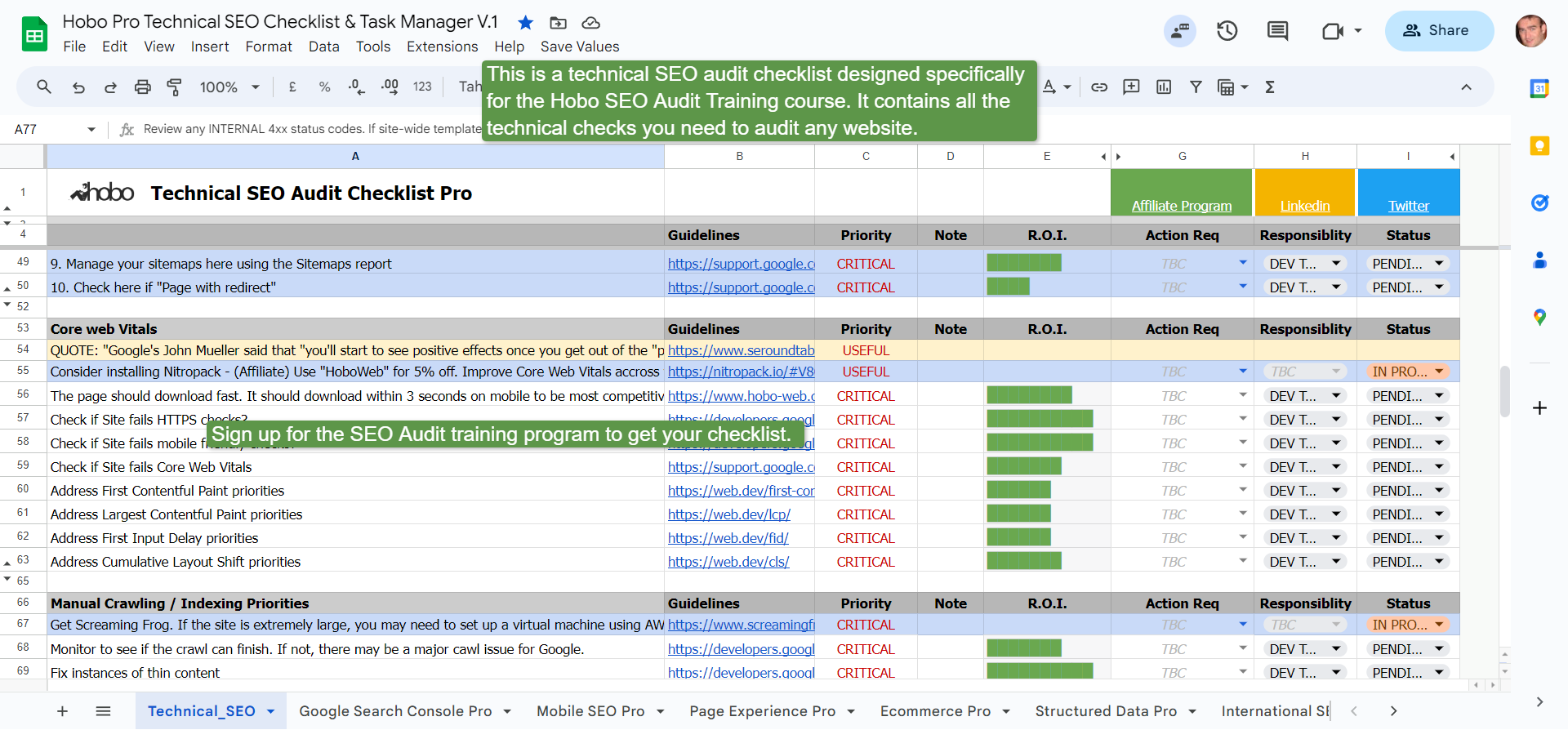The width and height of the screenshot is (1568, 730).
Task: Click the Print icon in toolbar
Action: pos(143,87)
